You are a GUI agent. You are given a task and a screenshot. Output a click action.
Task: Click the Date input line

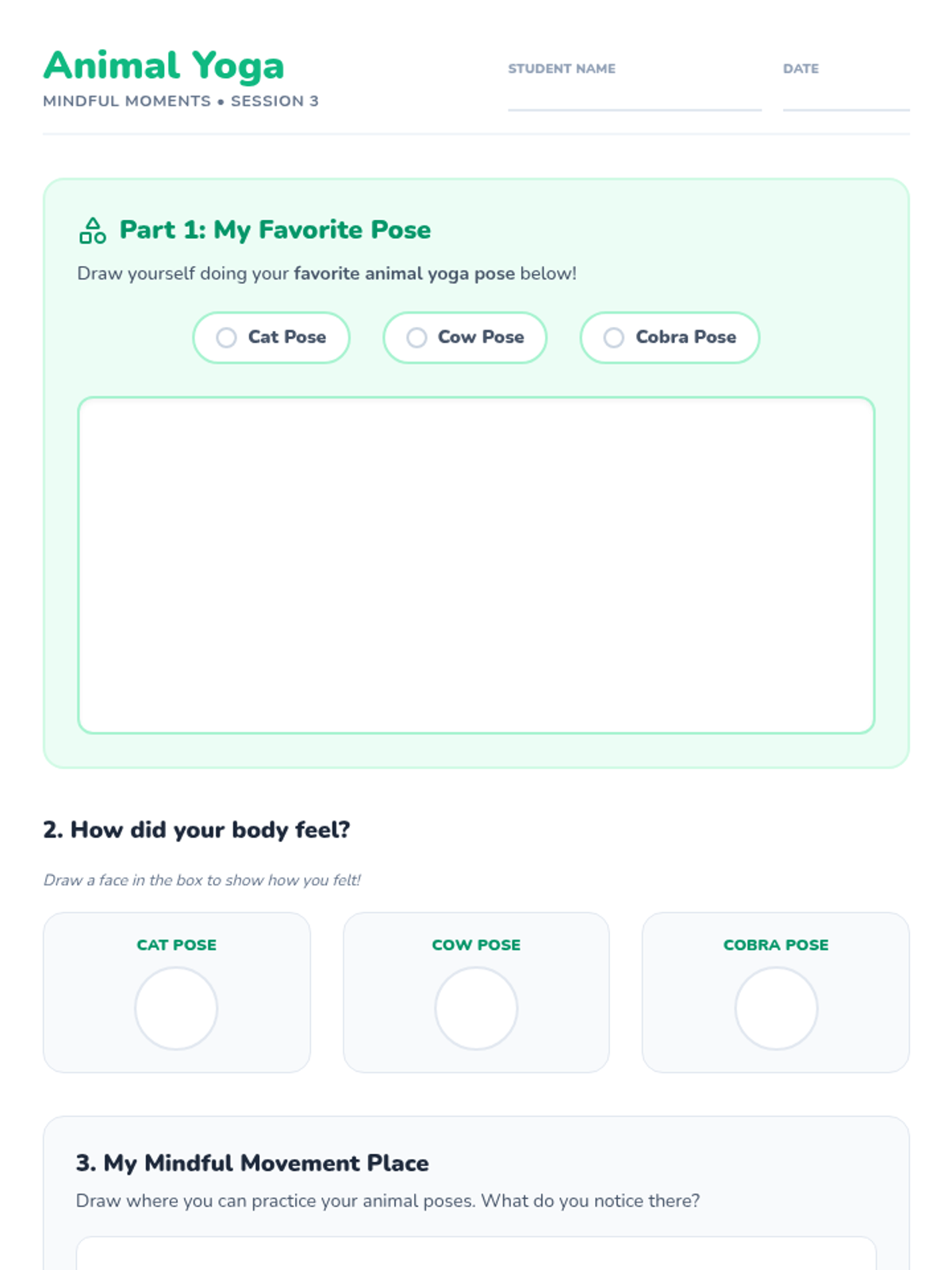845,98
